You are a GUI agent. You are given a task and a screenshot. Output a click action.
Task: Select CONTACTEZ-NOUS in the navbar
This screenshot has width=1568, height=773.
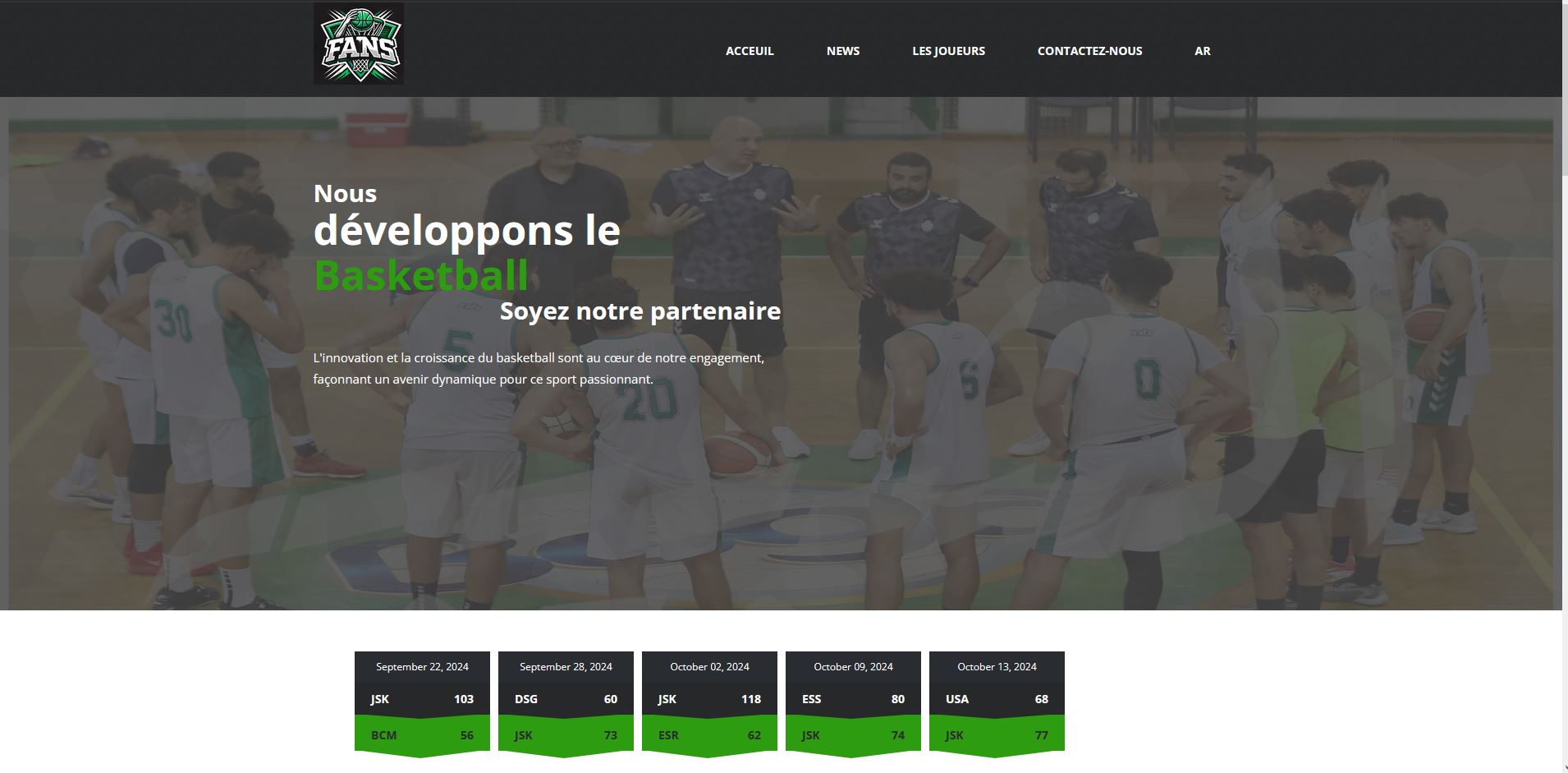1089,51
